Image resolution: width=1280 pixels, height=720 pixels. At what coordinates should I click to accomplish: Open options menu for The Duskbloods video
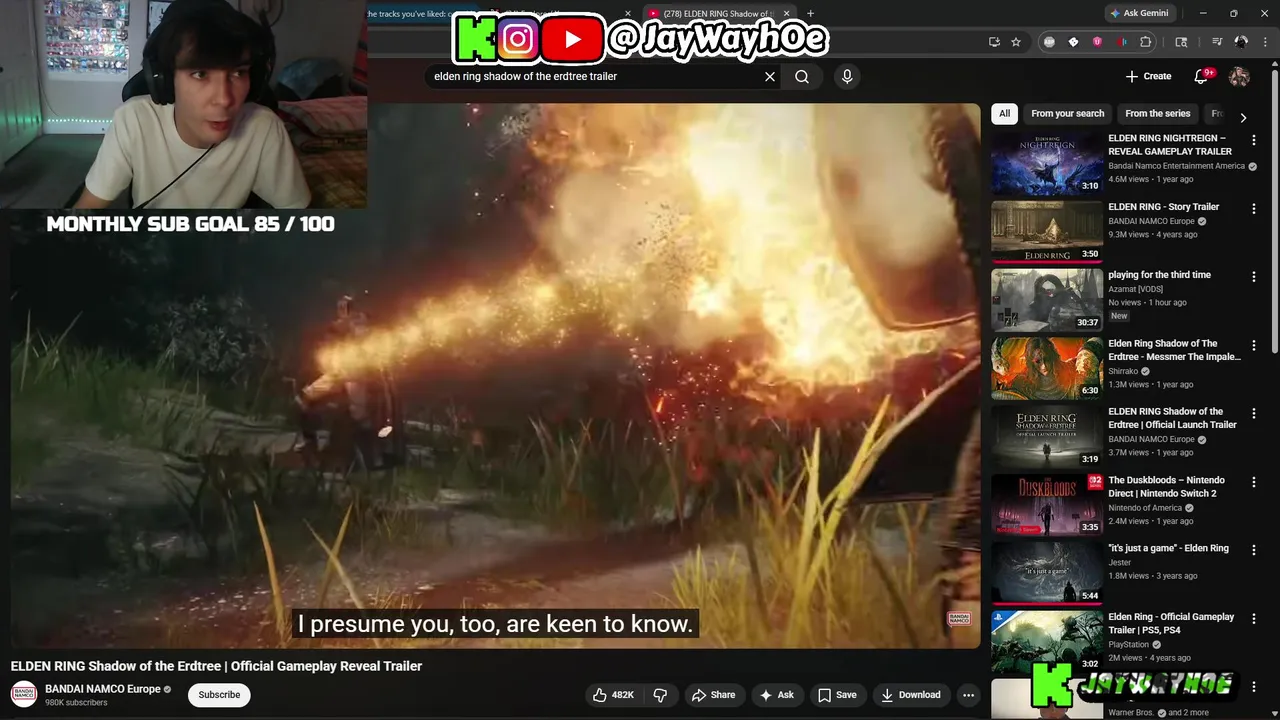coord(1254,482)
